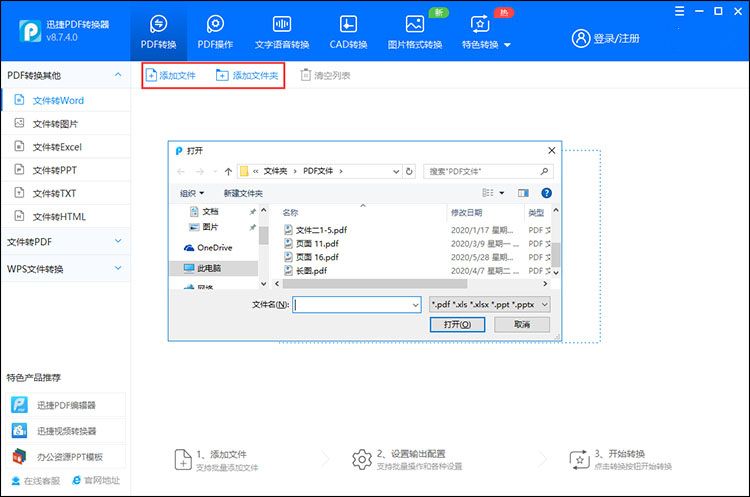Open 迅捷视频转换器 product recommendation
Screen dimensions: 750x497
pos(66,431)
